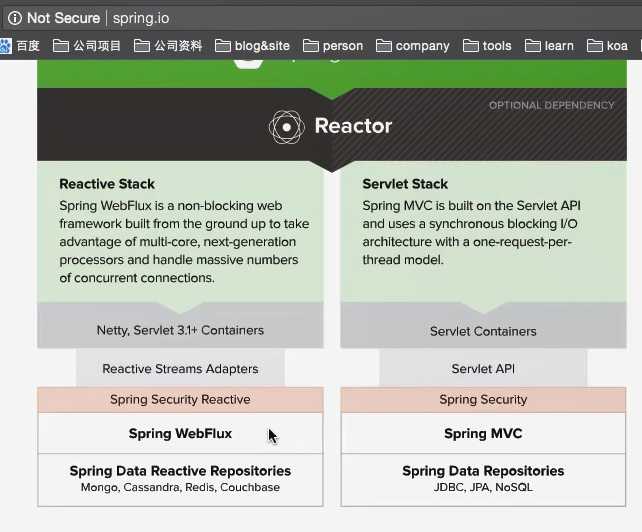The width and height of the screenshot is (642, 532).
Task: Click the Mongo, Cassandra, Redis, Couchbase text
Action: pyautogui.click(x=180, y=487)
